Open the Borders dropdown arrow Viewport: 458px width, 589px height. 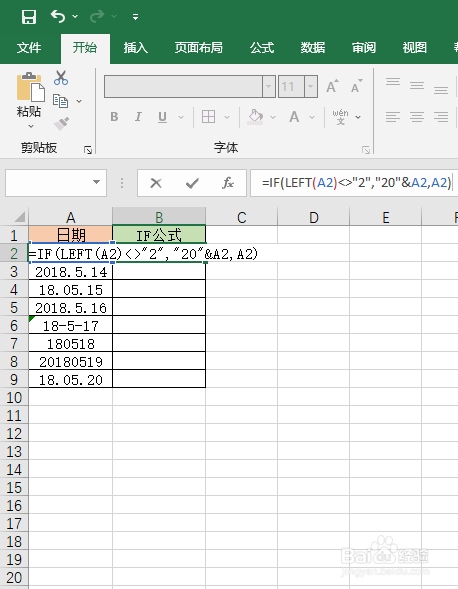(x=227, y=117)
